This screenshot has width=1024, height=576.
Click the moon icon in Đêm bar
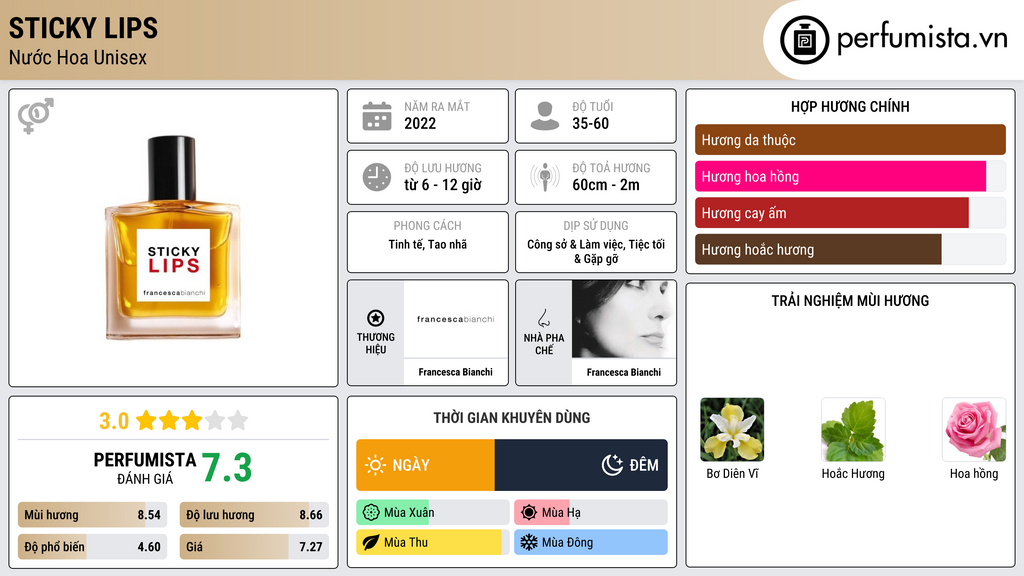pos(613,465)
